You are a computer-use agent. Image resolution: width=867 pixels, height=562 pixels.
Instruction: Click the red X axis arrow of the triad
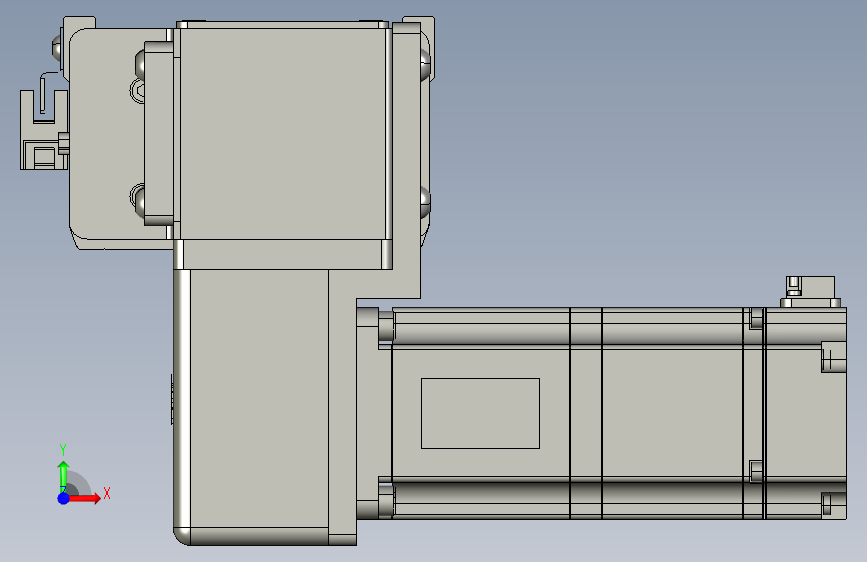point(84,498)
